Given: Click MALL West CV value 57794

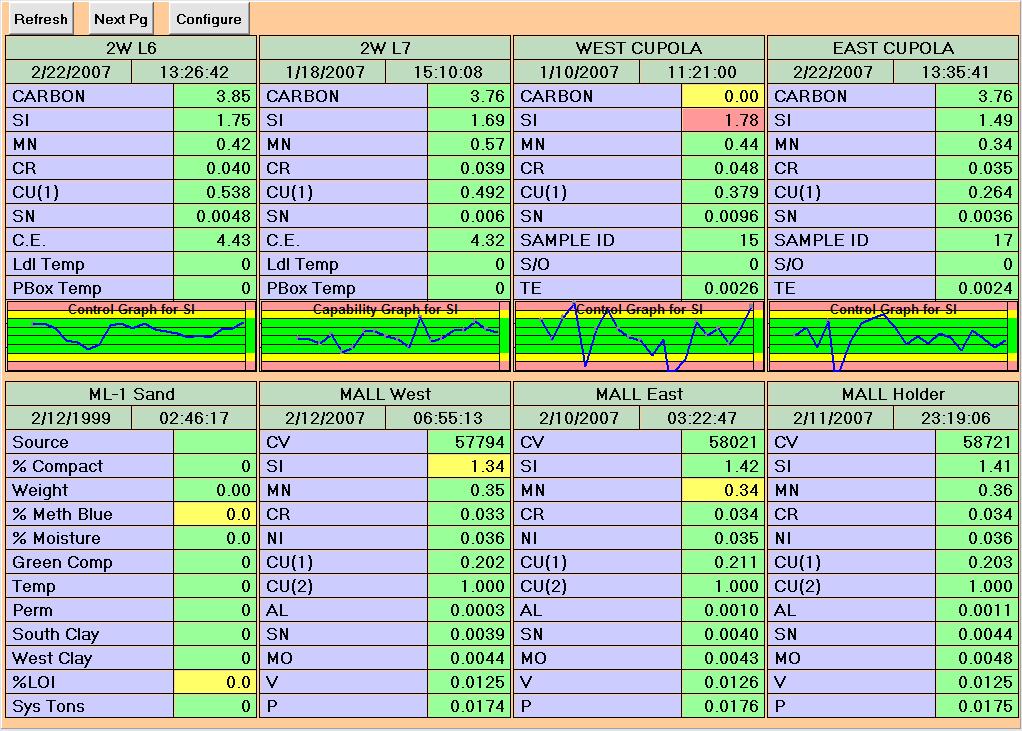Looking at the screenshot, I should tap(469, 442).
